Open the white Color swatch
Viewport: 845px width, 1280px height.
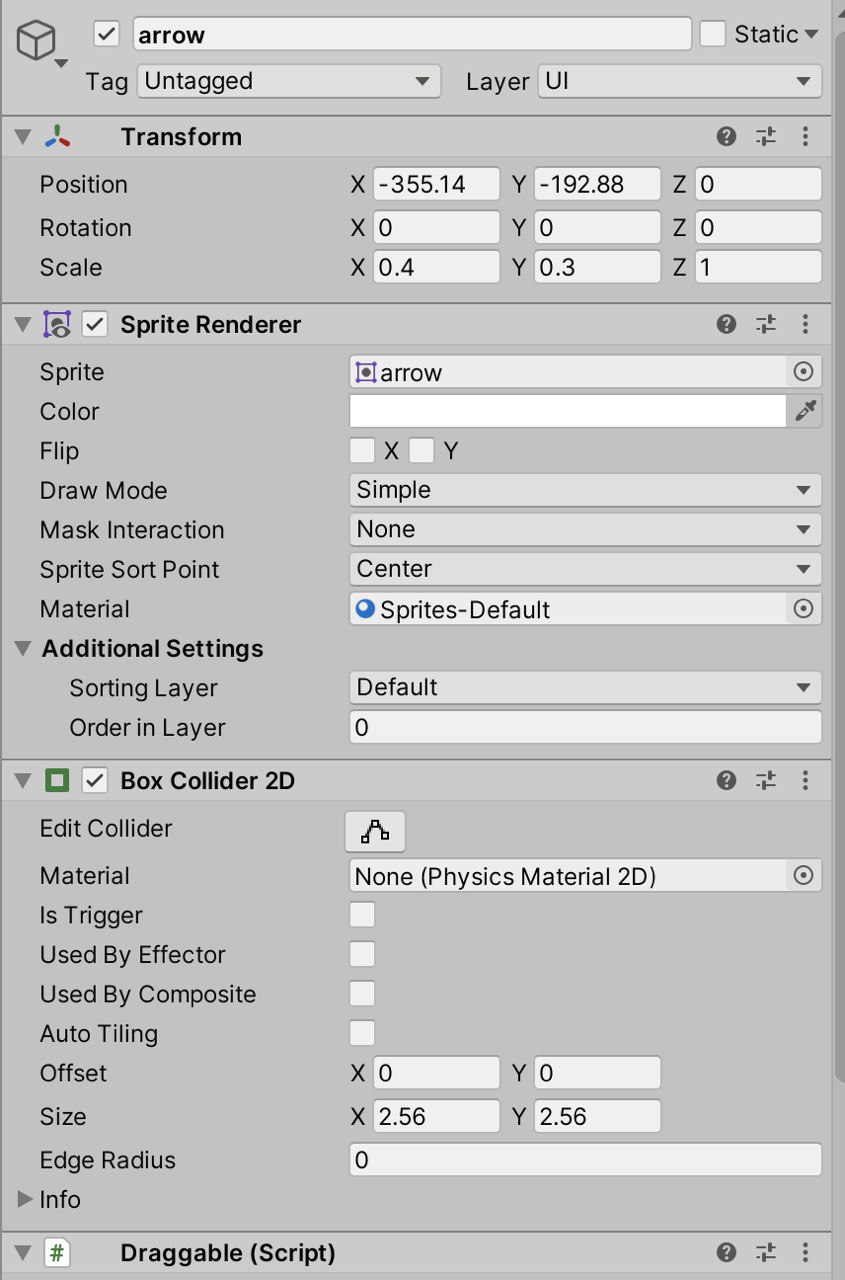pyautogui.click(x=568, y=411)
